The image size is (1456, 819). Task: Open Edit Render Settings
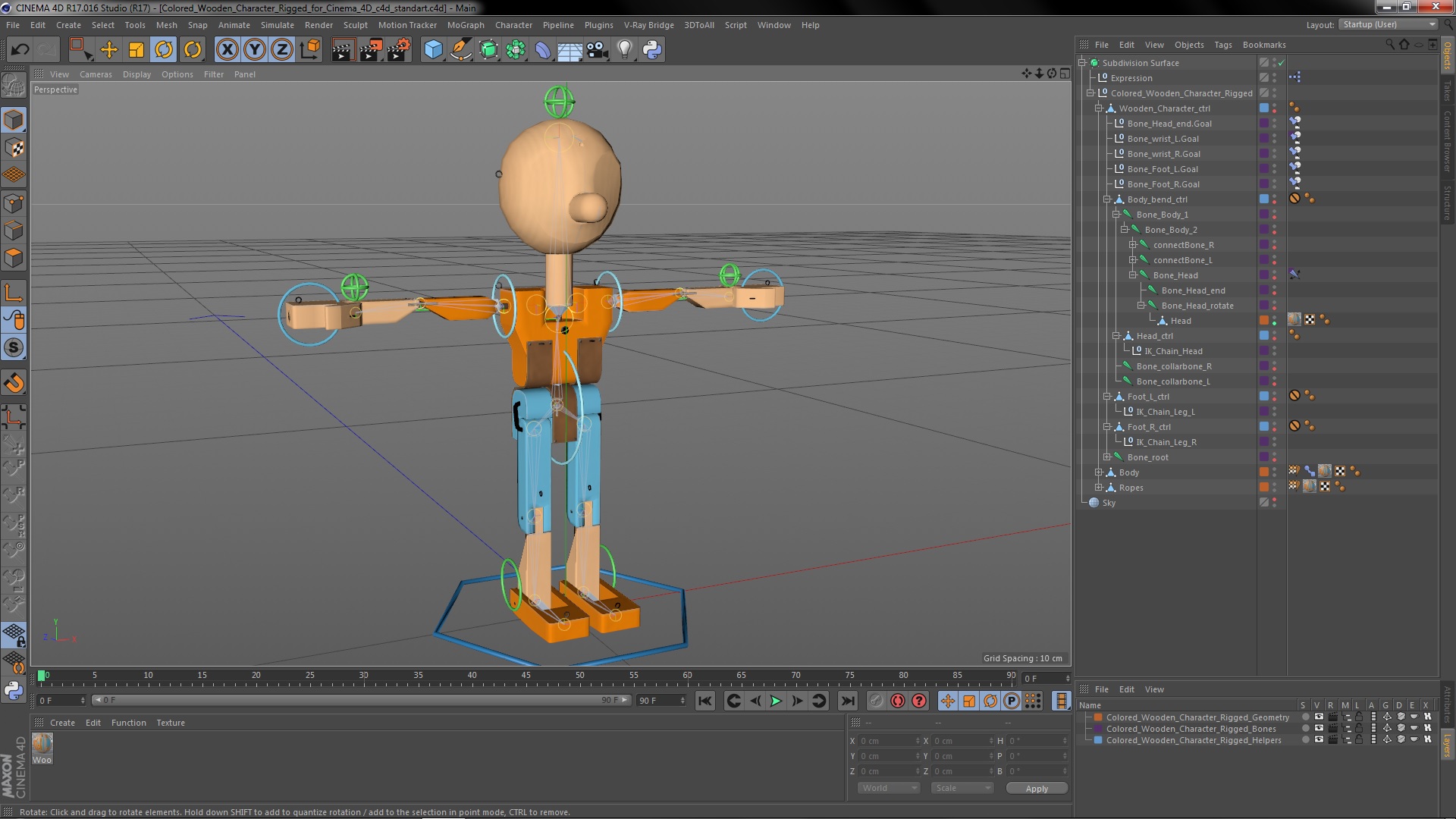click(399, 50)
